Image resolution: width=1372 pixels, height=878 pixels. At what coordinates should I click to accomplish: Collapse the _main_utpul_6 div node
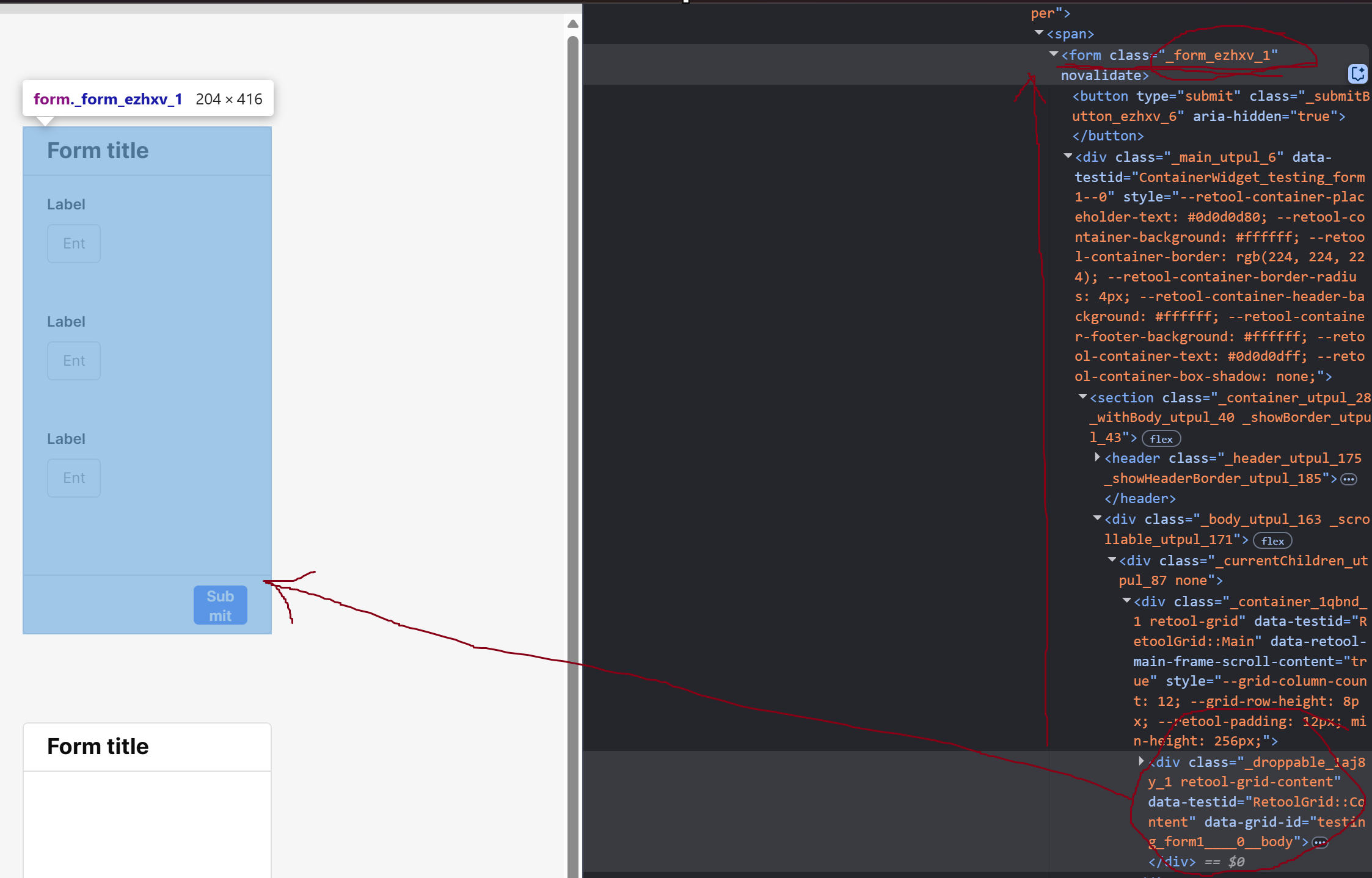click(1068, 156)
